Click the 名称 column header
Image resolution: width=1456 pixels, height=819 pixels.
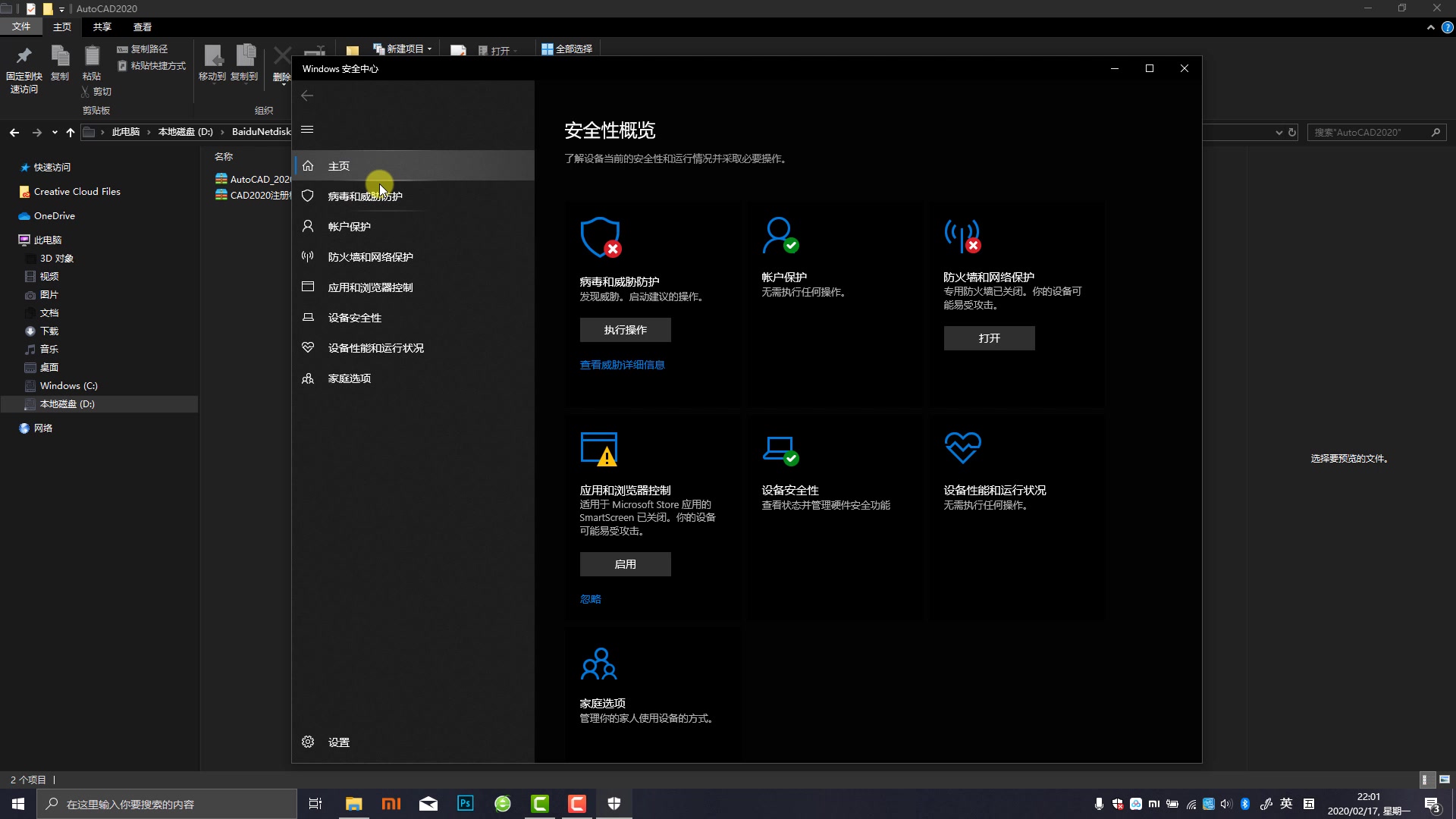(224, 156)
